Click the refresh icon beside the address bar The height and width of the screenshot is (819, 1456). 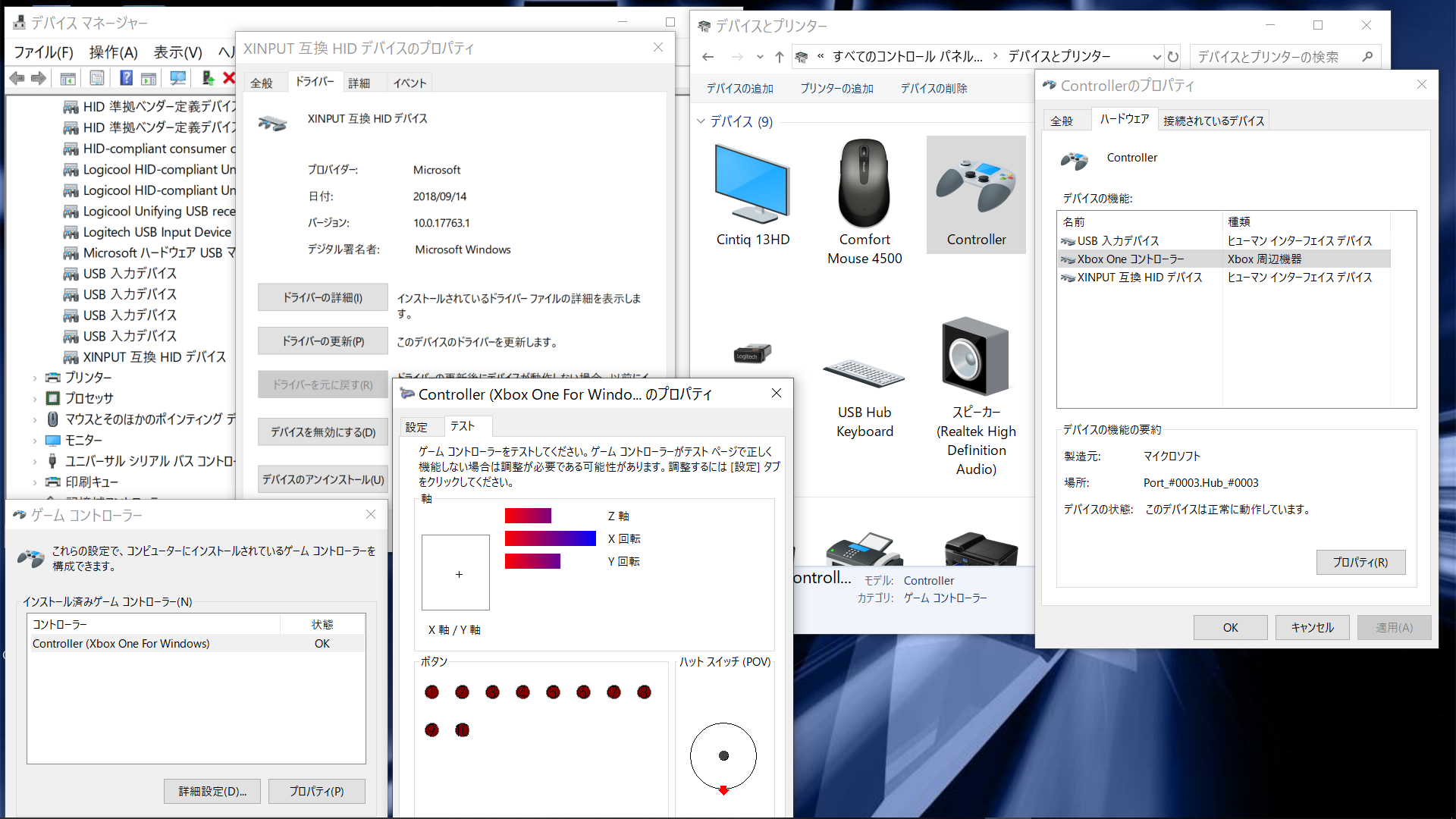point(1173,57)
